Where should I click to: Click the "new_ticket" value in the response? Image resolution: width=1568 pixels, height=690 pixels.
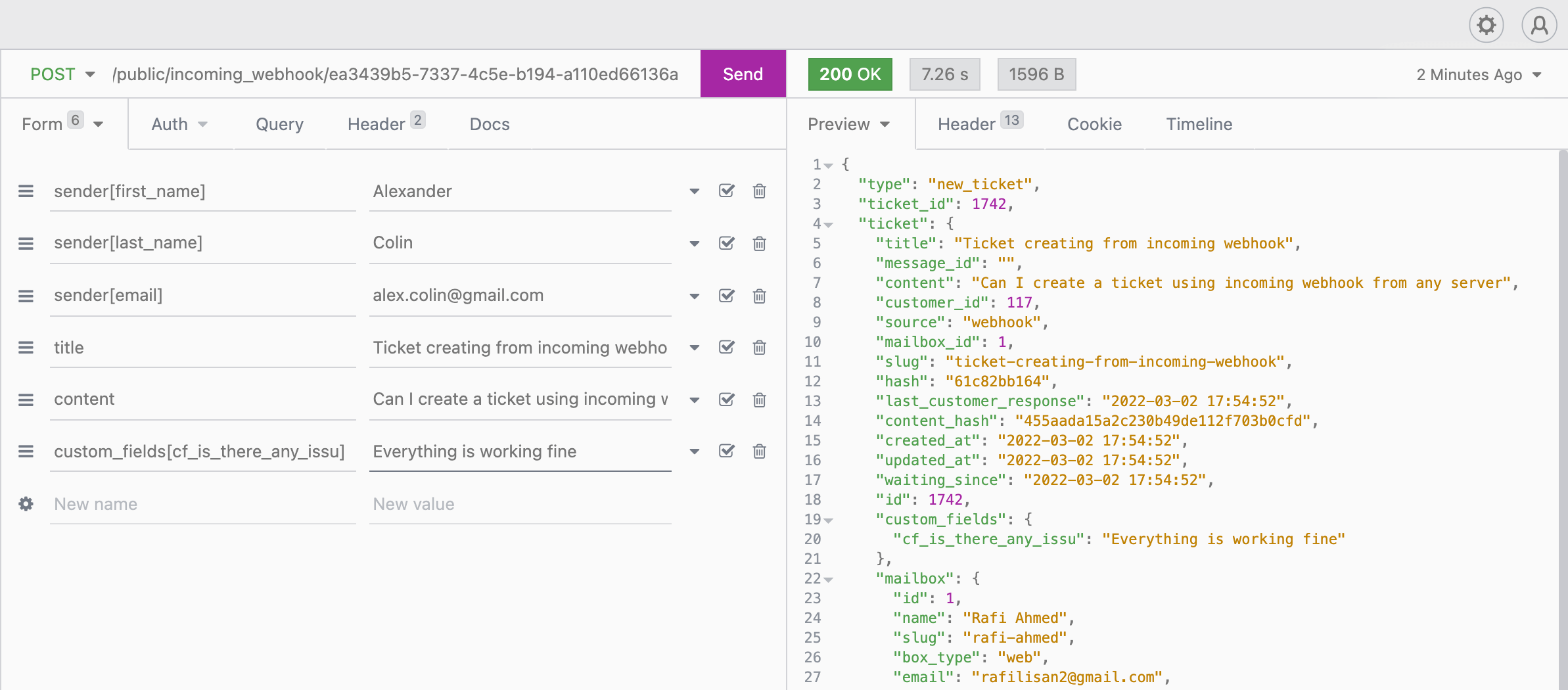pos(980,185)
